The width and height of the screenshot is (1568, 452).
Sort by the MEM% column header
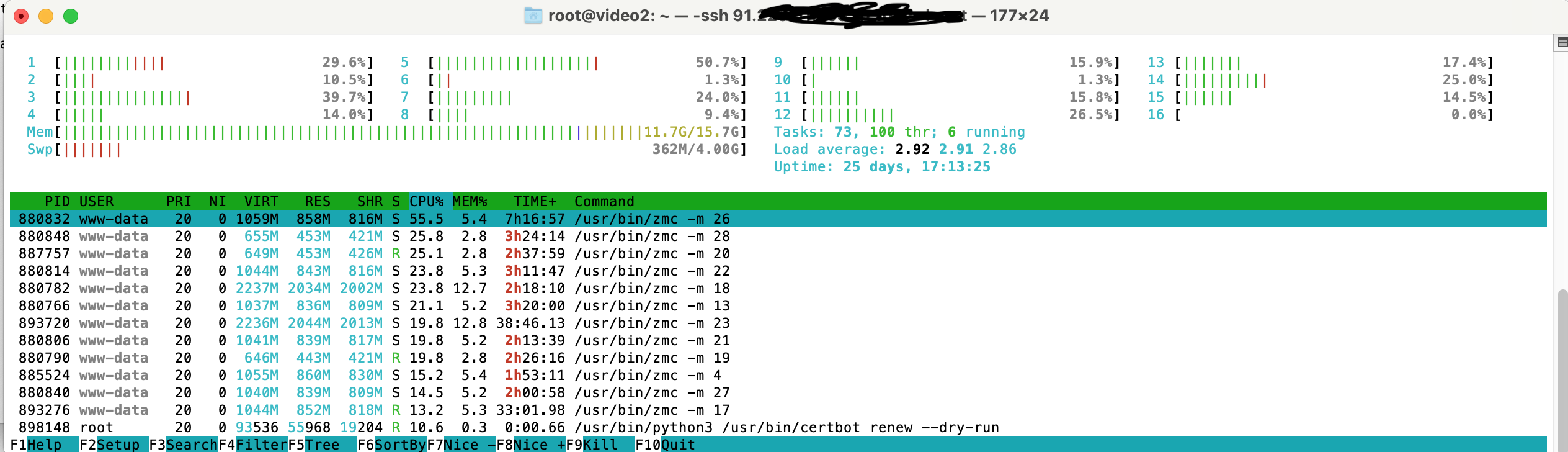click(x=470, y=201)
